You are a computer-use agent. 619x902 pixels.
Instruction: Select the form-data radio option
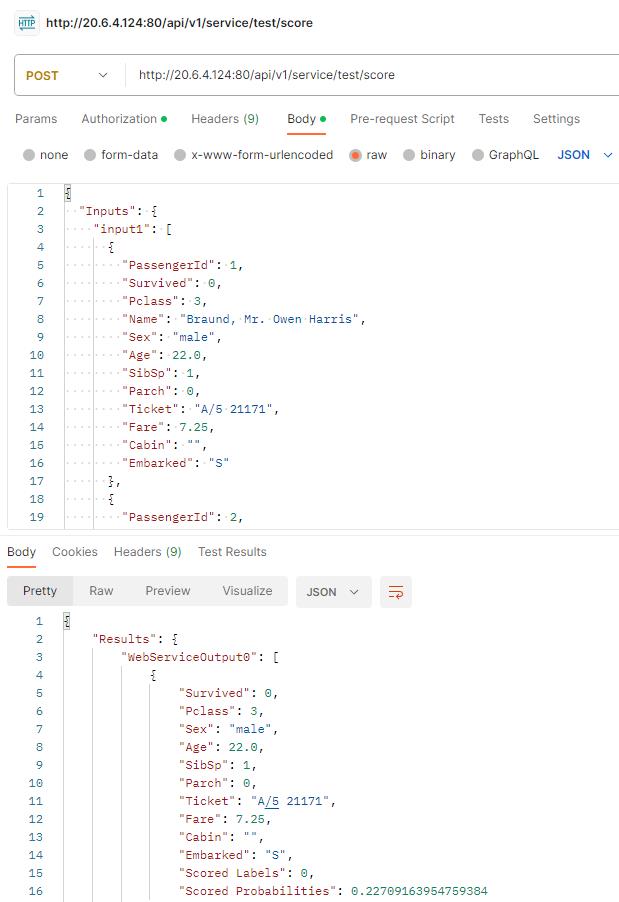[x=91, y=155]
